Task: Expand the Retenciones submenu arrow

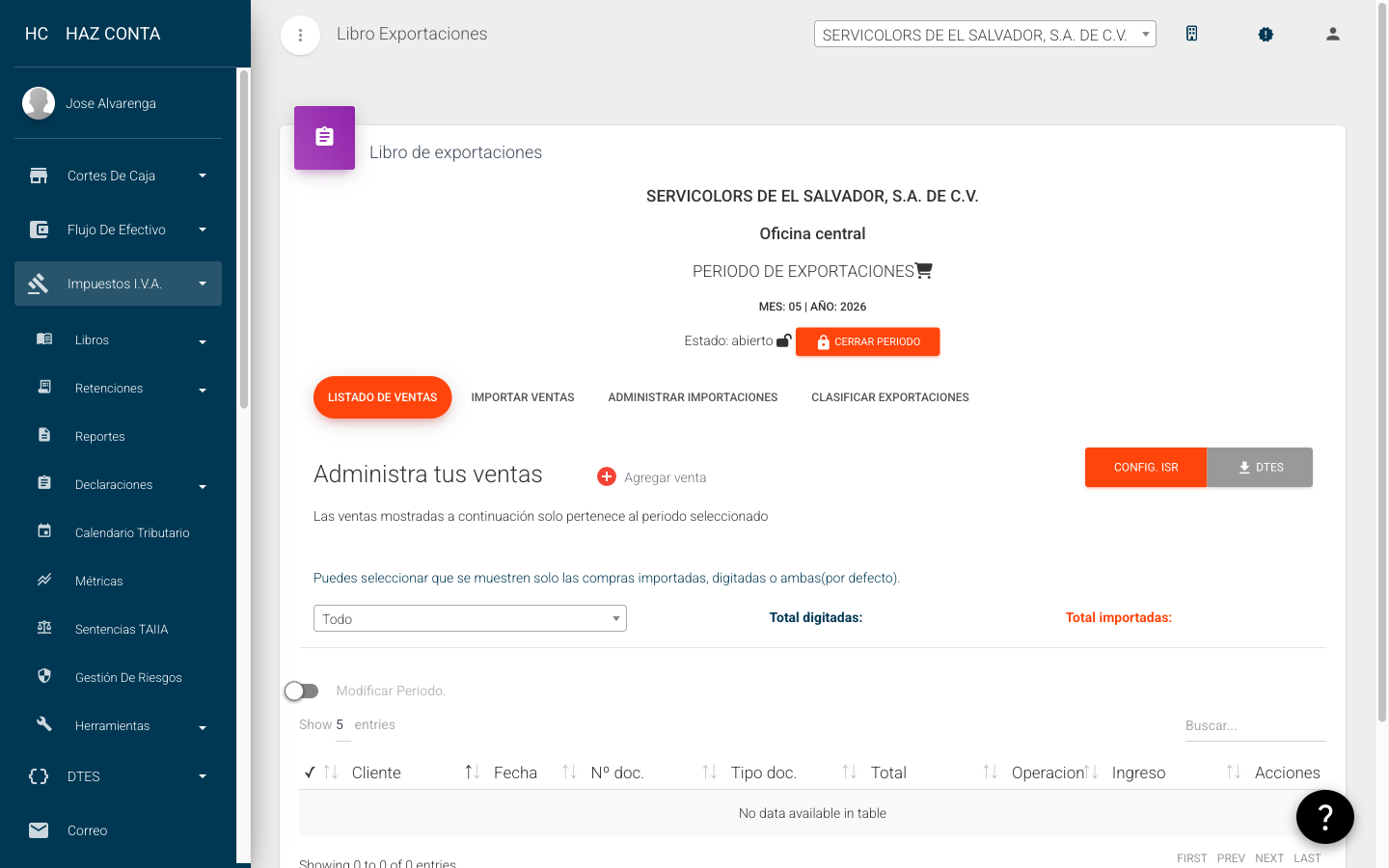Action: click(x=203, y=391)
